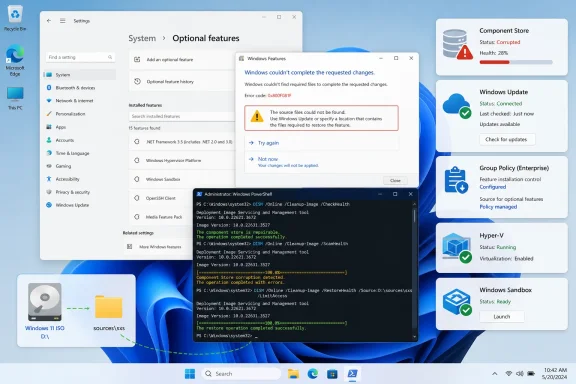Click the Windows Update cloud icon

point(457,105)
